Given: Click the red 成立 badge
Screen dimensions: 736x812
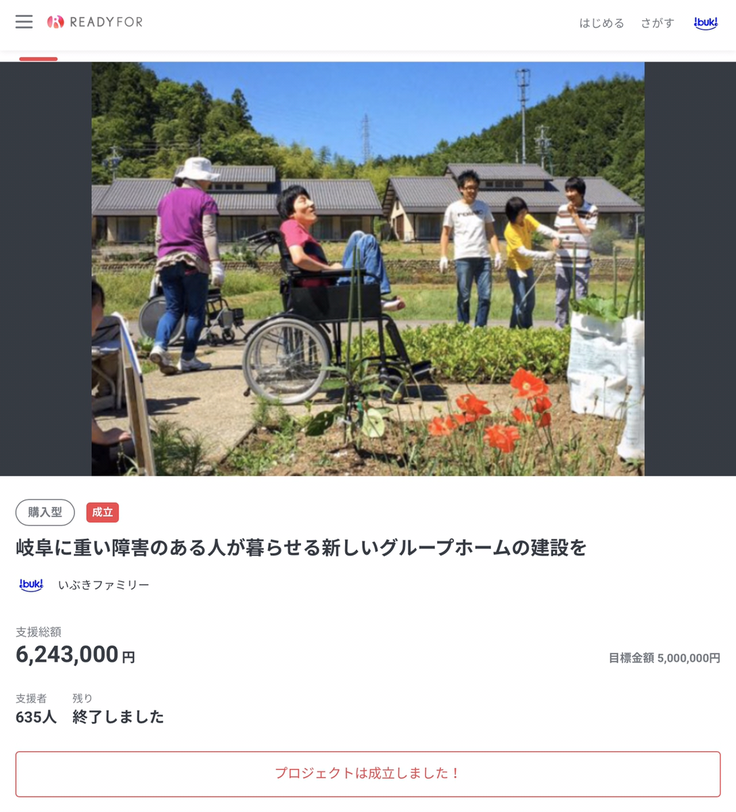Looking at the screenshot, I should [103, 512].
